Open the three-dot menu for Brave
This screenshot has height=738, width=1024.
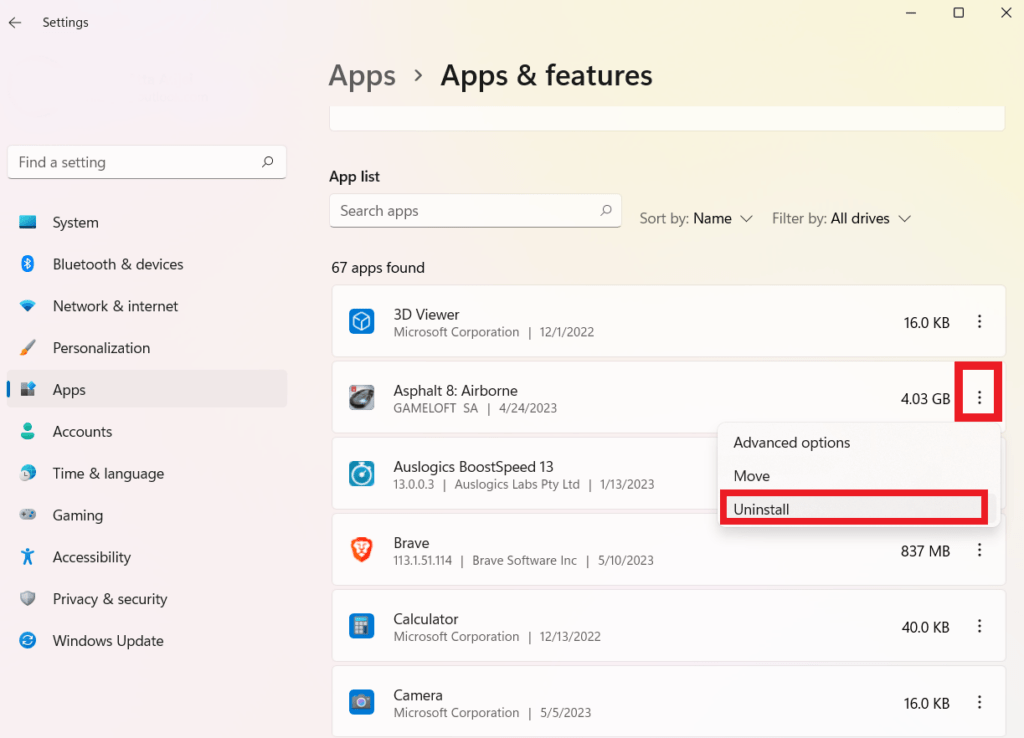pyautogui.click(x=979, y=550)
